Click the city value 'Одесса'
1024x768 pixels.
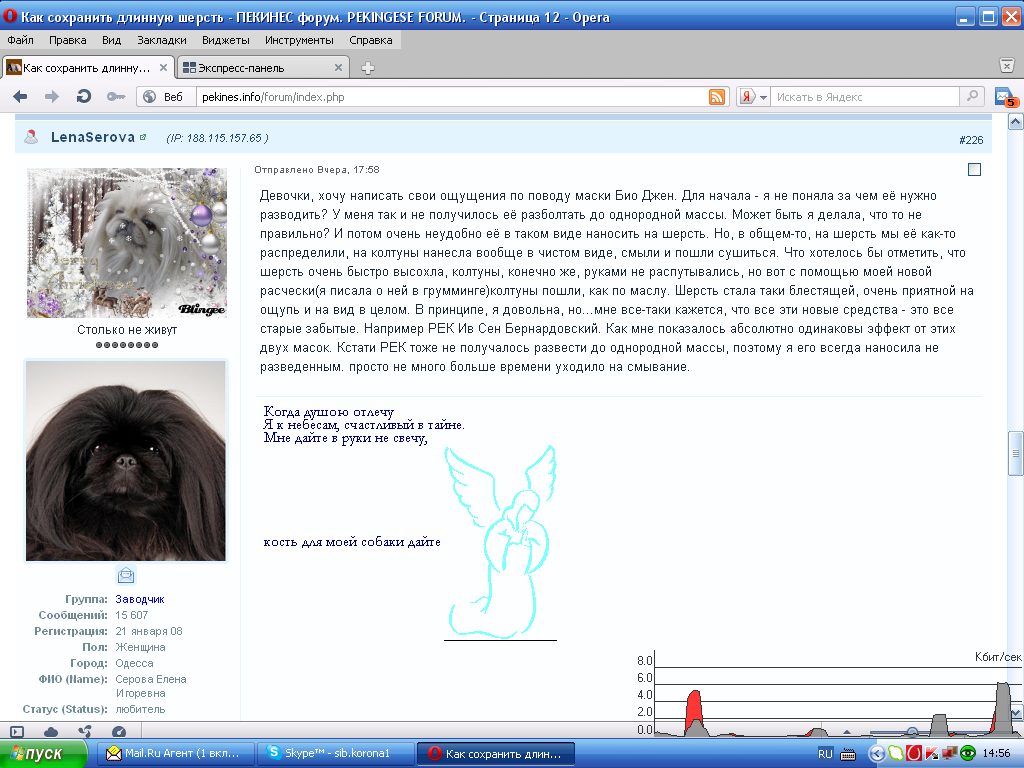[135, 664]
